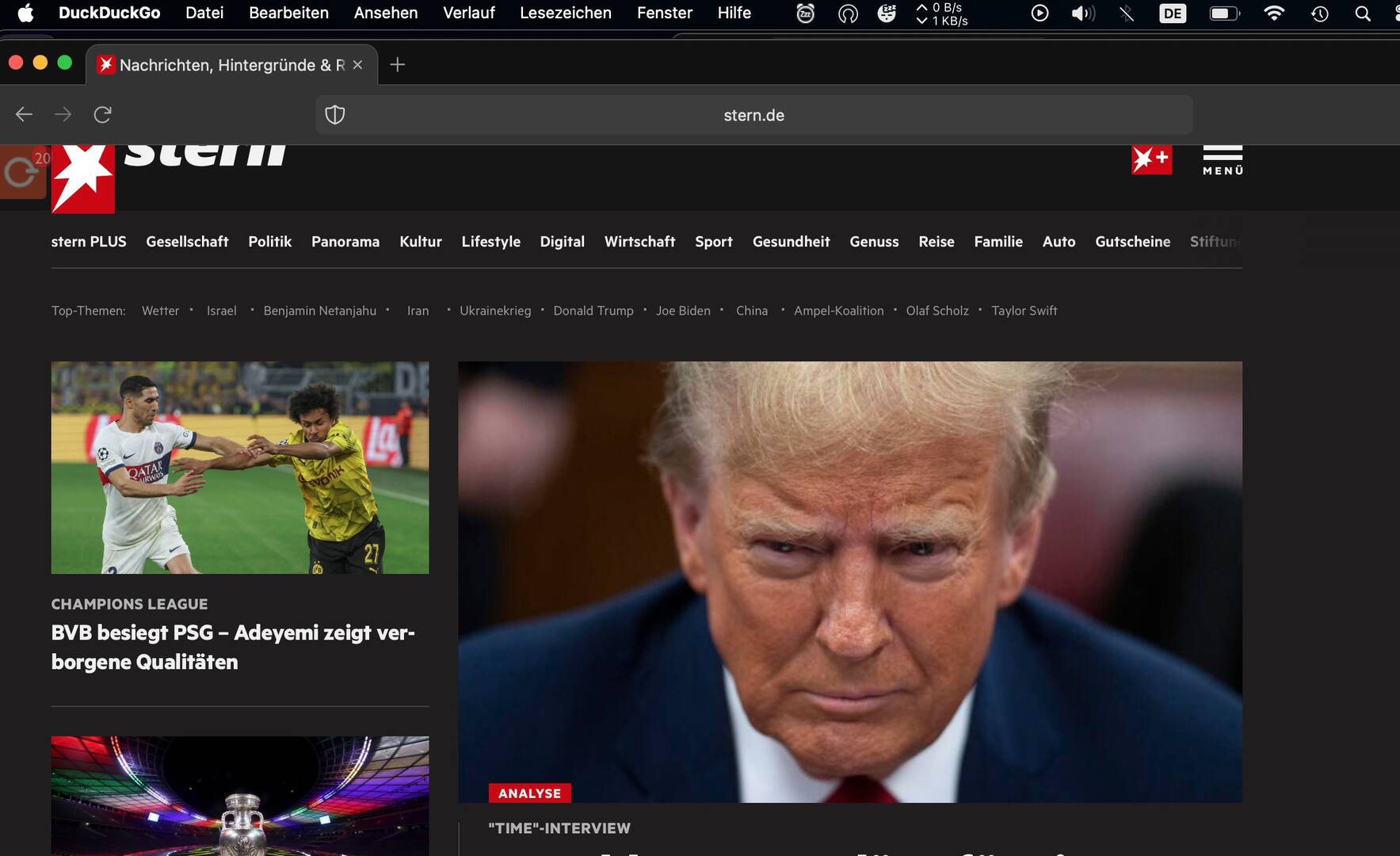This screenshot has height=856, width=1400.
Task: Open the volume control in menu bar
Action: pyautogui.click(x=1083, y=13)
